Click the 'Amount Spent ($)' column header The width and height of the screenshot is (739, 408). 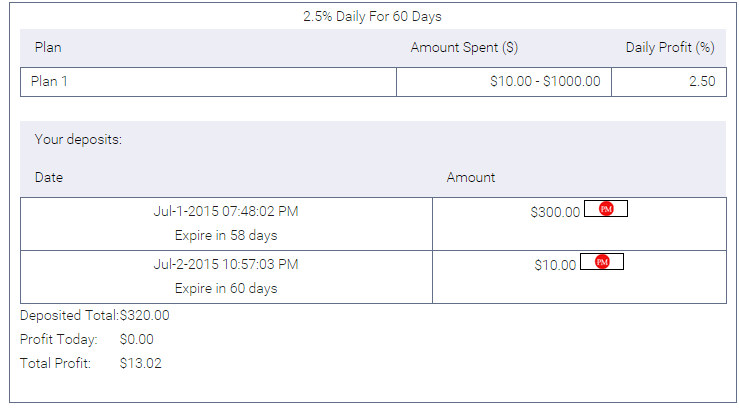[x=464, y=47]
